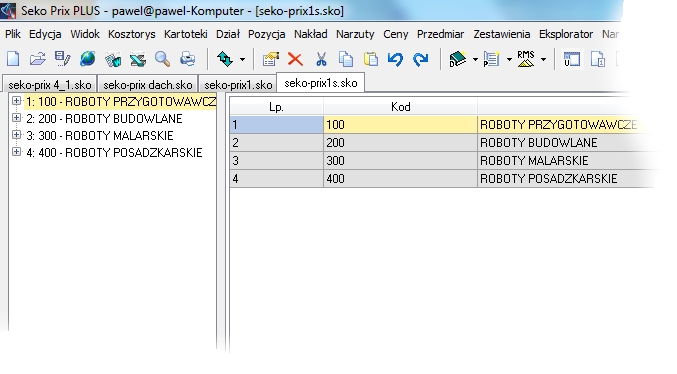Open dropdown beside the green book icon
The height and width of the screenshot is (374, 677).
click(x=475, y=59)
